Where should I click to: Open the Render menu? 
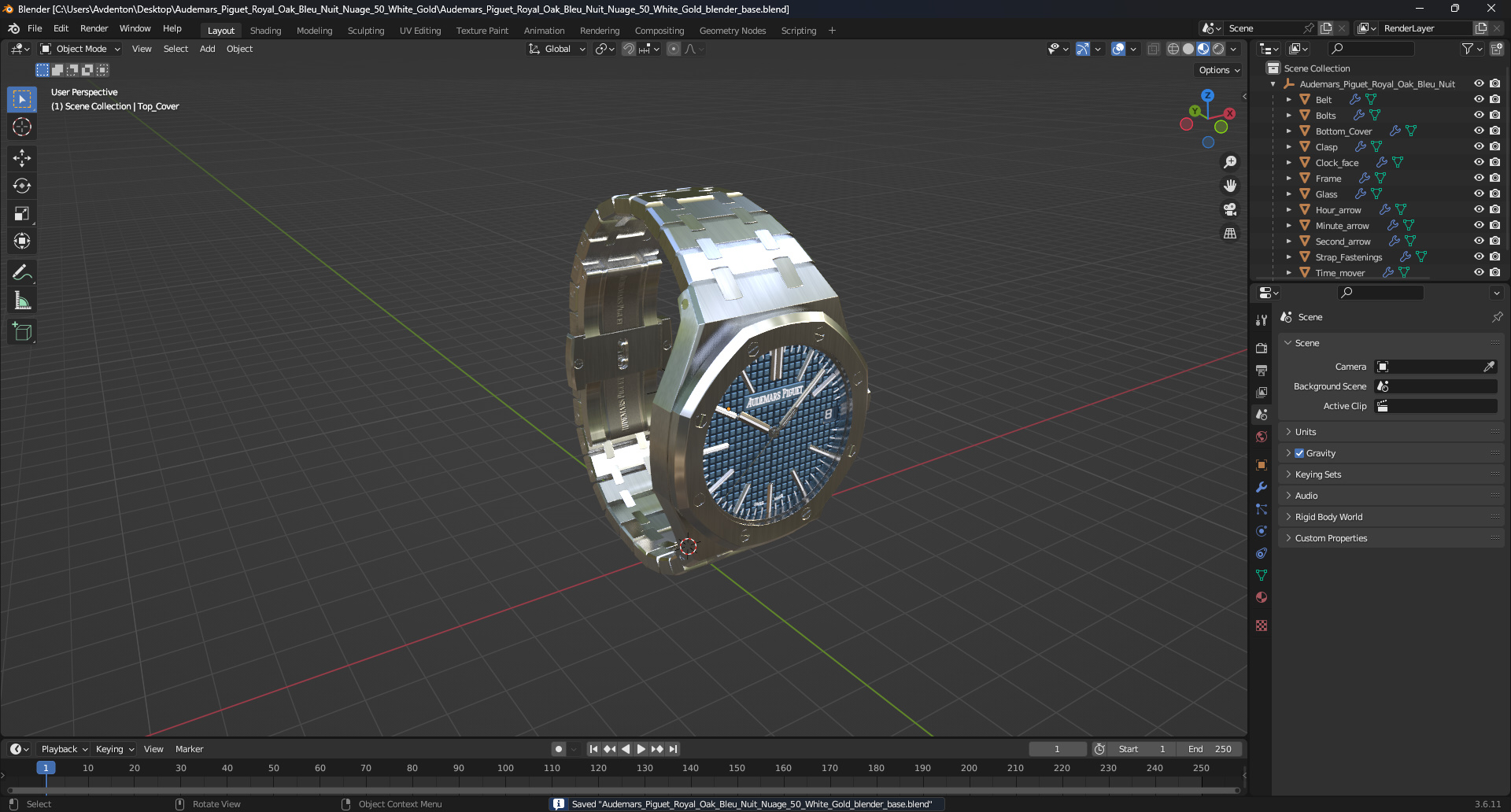94,28
